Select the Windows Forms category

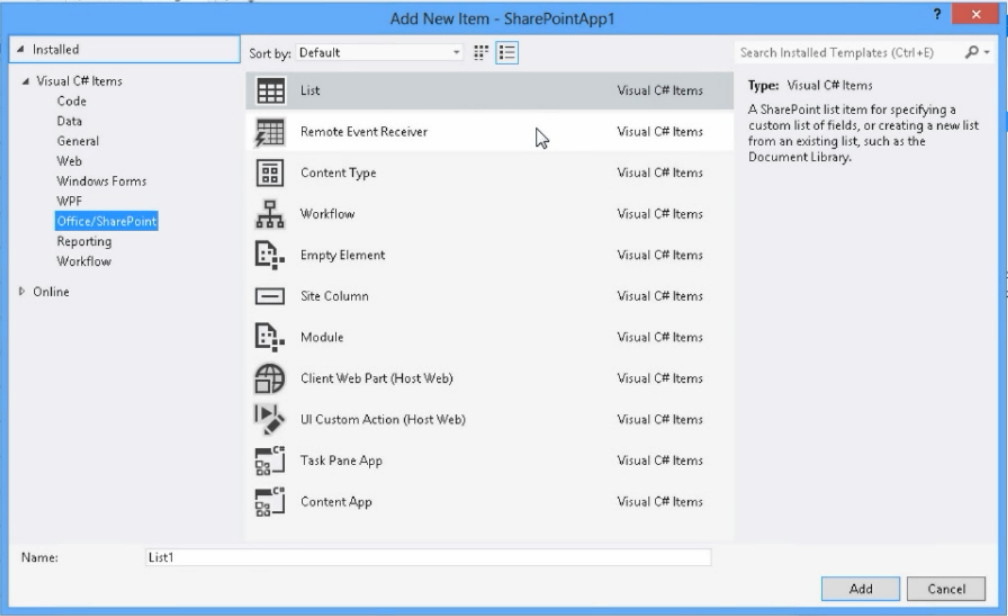[x=102, y=181]
